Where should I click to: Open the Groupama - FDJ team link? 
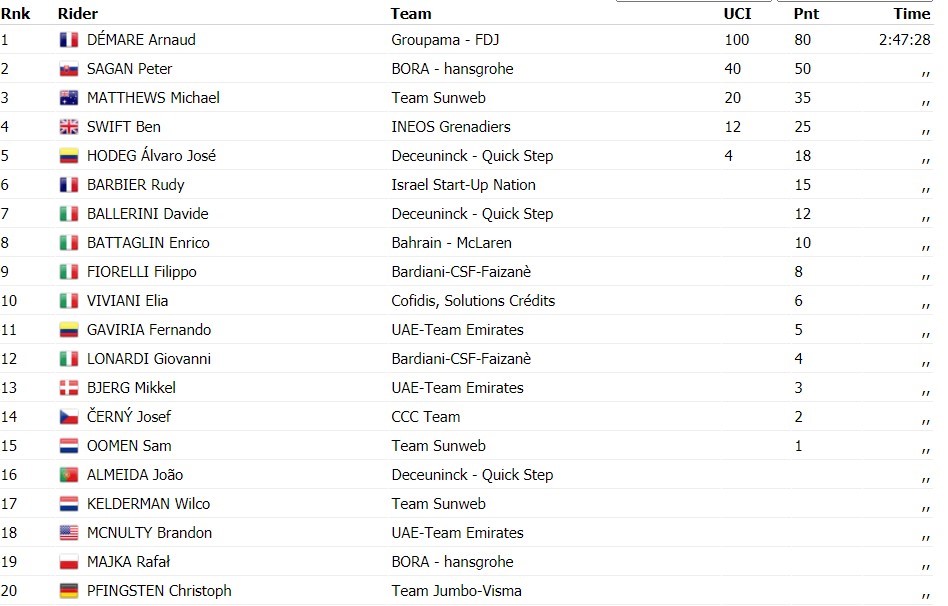445,40
